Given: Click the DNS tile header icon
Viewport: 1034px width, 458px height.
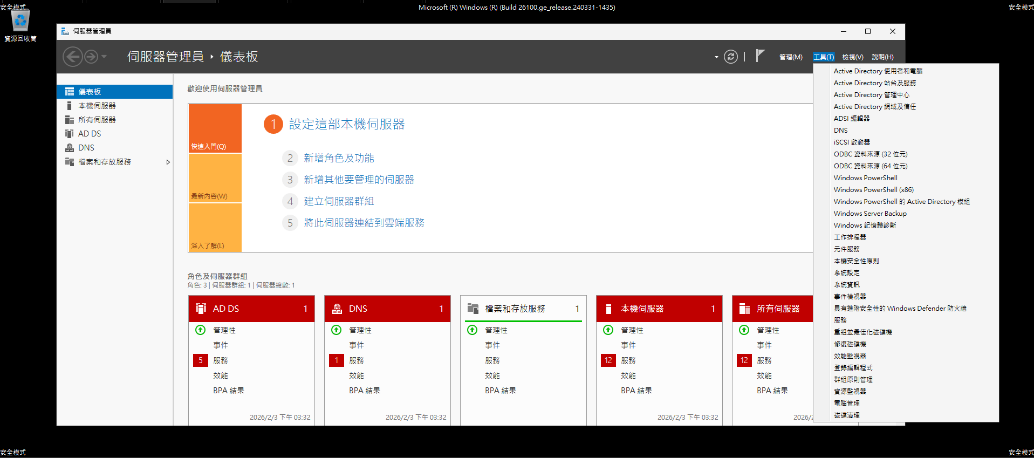Looking at the screenshot, I should [x=336, y=308].
